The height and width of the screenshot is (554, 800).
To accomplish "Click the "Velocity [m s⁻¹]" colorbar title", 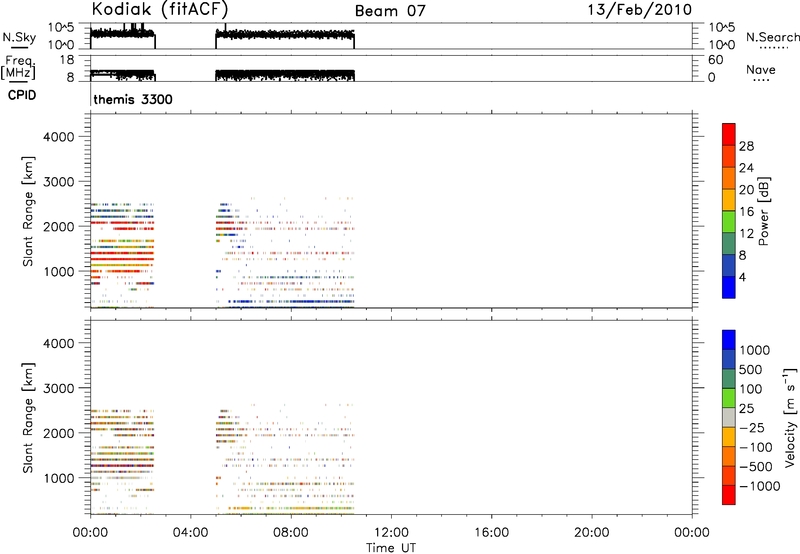I will (x=790, y=417).
